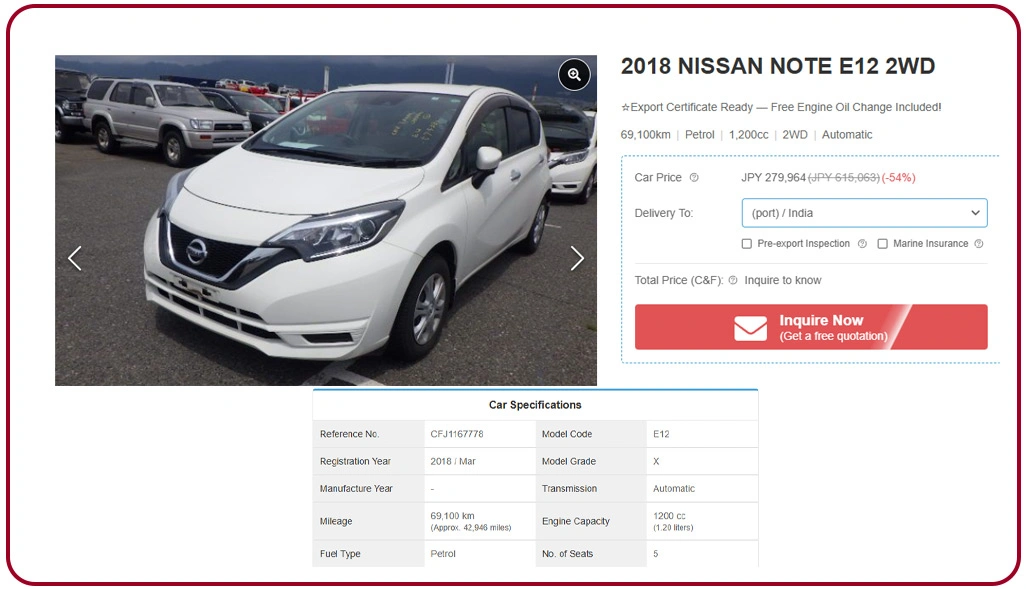Click the white Nissan Note main photo

click(326, 221)
